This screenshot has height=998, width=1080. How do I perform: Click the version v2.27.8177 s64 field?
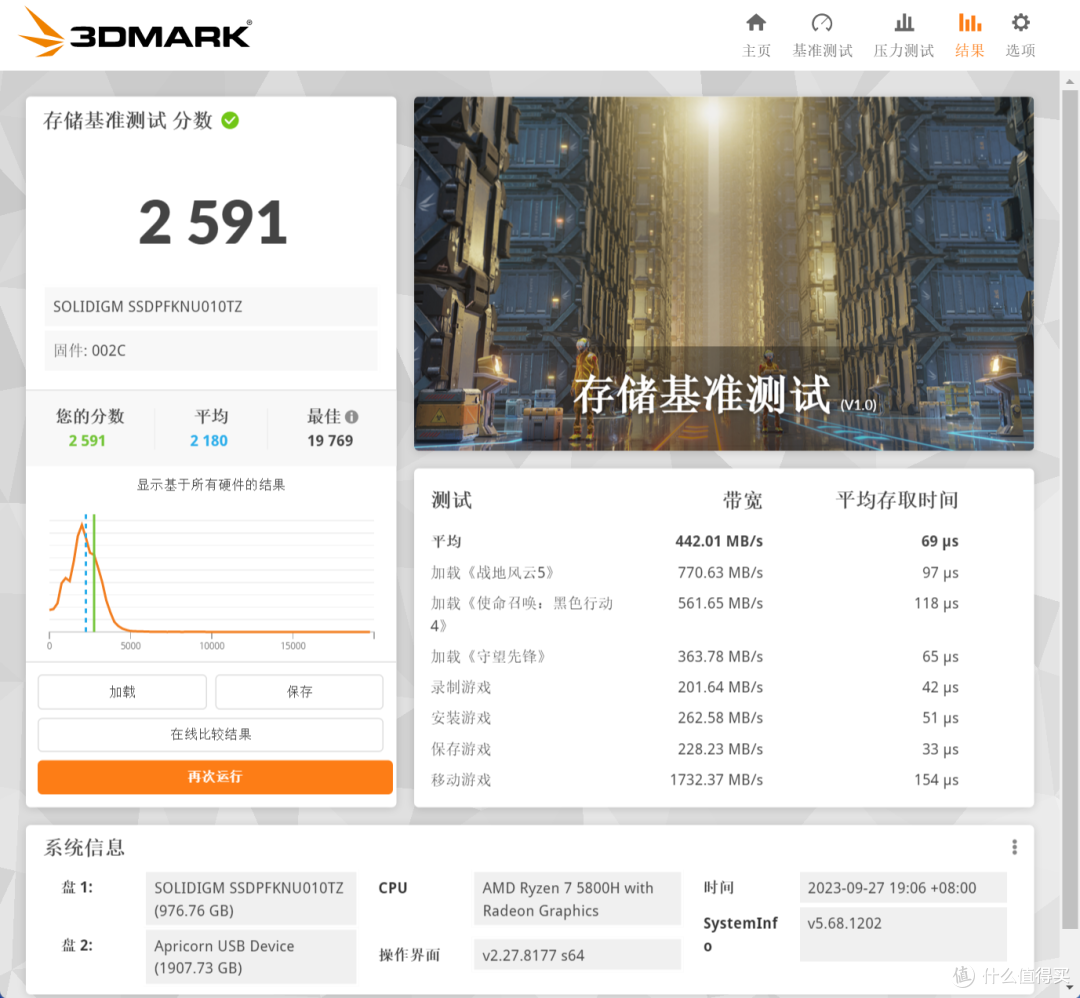pyautogui.click(x=577, y=955)
